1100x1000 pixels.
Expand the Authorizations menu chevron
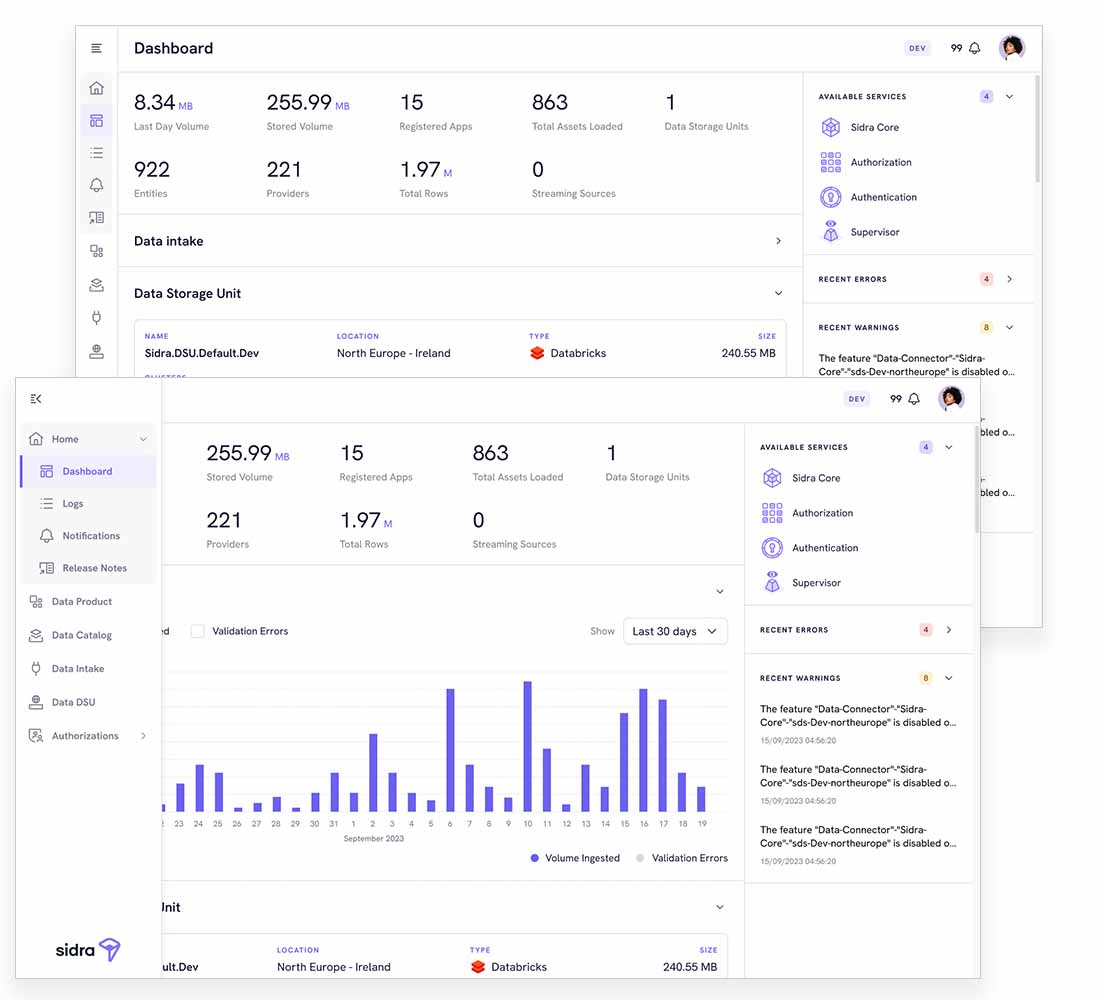point(143,736)
